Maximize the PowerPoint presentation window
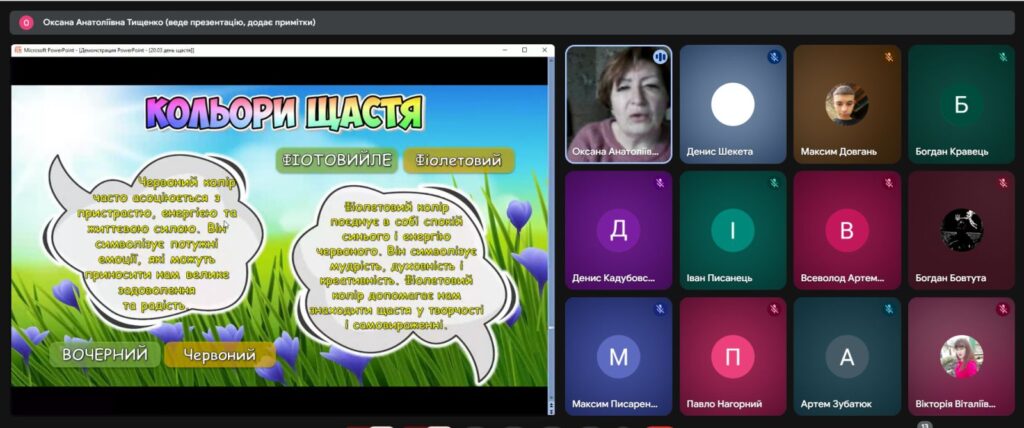Viewport: 1024px width, 428px height. pyautogui.click(x=525, y=49)
